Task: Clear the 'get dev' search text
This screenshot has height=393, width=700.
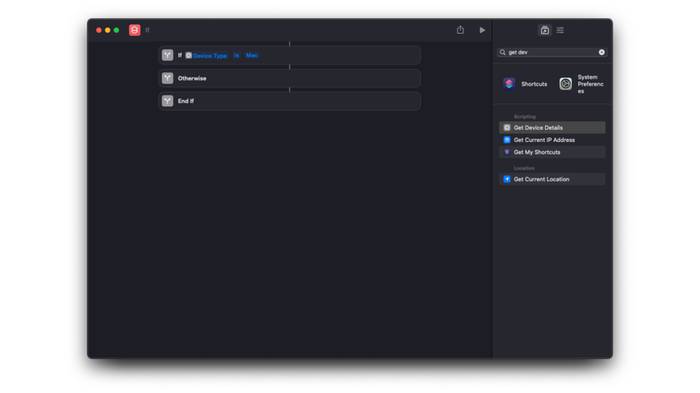Action: coord(602,52)
